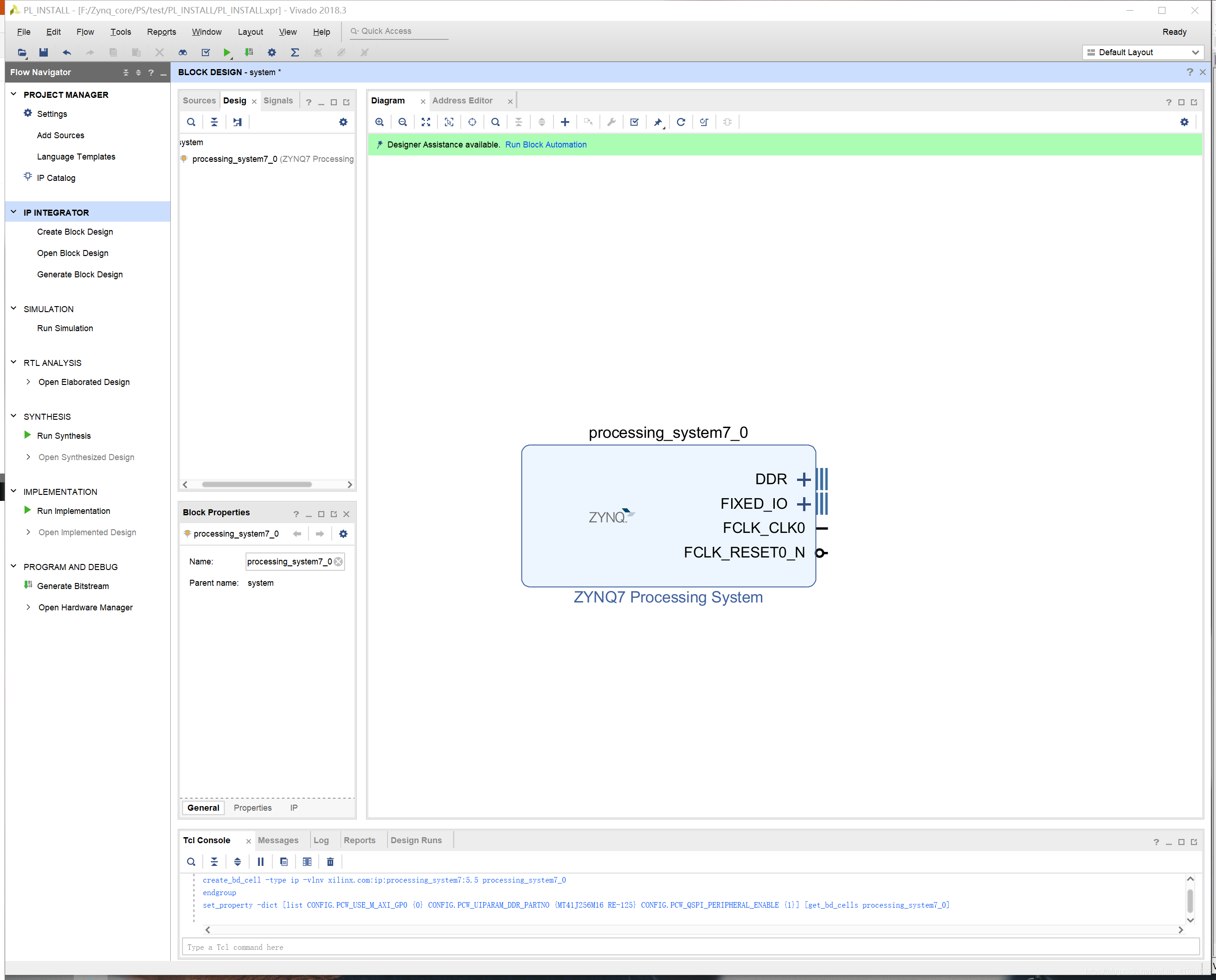Screen dimensions: 1216x980
Task: Expand DDR interface plus on ZYNQ block
Action: pyautogui.click(x=803, y=479)
